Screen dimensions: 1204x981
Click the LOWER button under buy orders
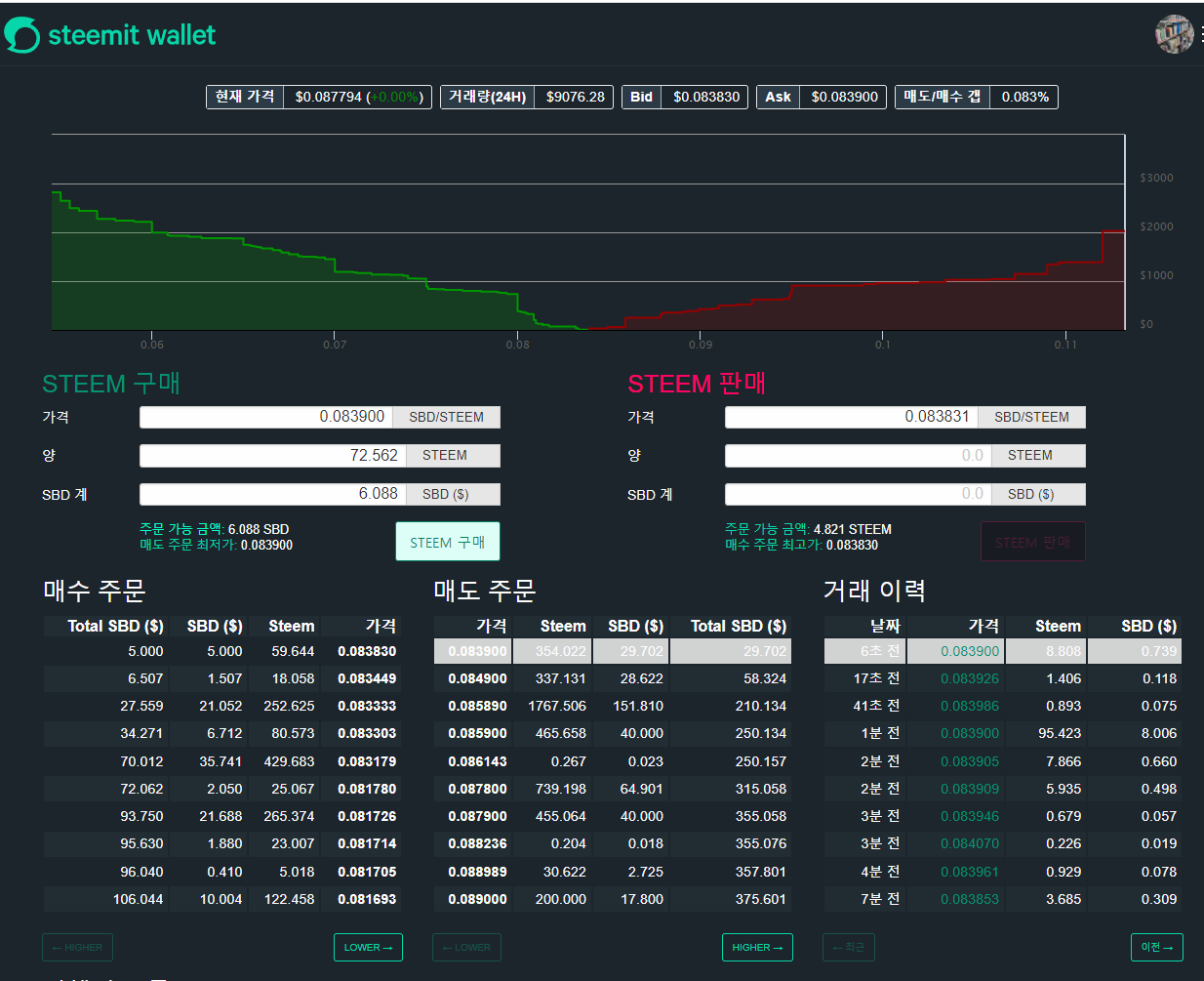coord(368,947)
